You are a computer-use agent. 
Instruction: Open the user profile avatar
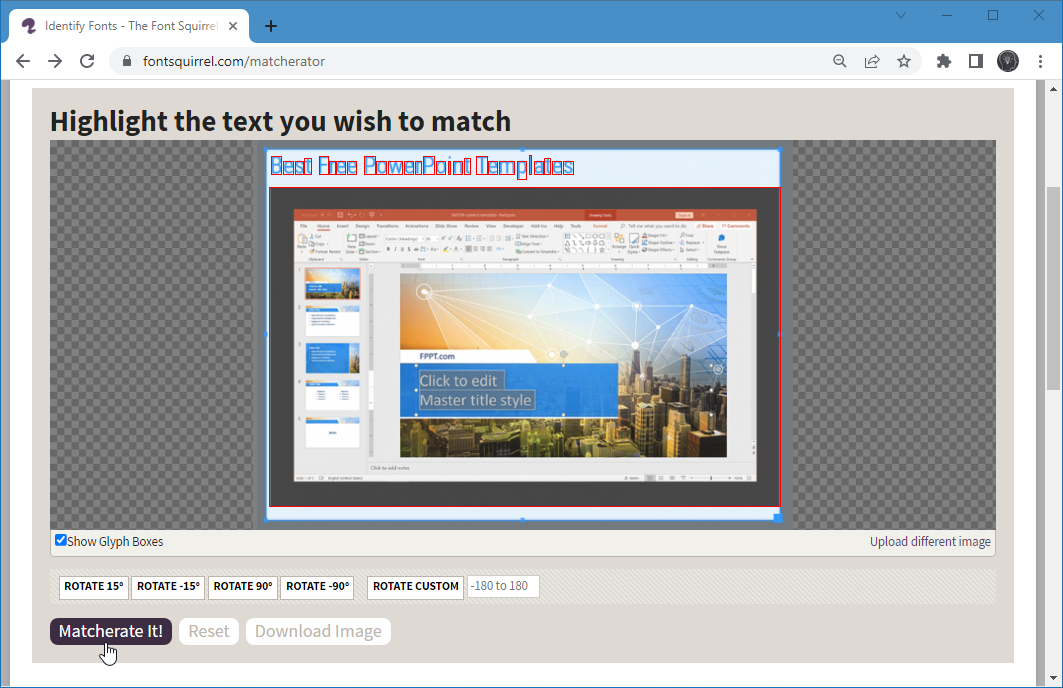(1008, 61)
